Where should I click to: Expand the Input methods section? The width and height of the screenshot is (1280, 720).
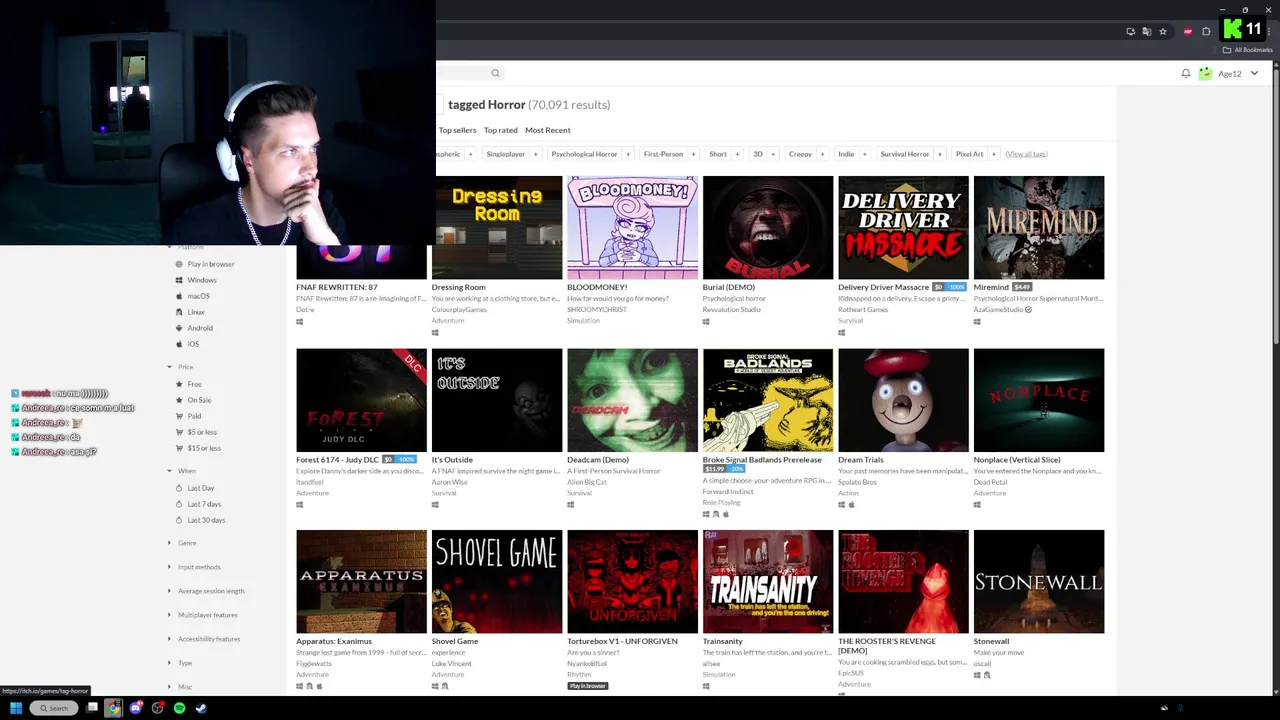click(x=194, y=567)
